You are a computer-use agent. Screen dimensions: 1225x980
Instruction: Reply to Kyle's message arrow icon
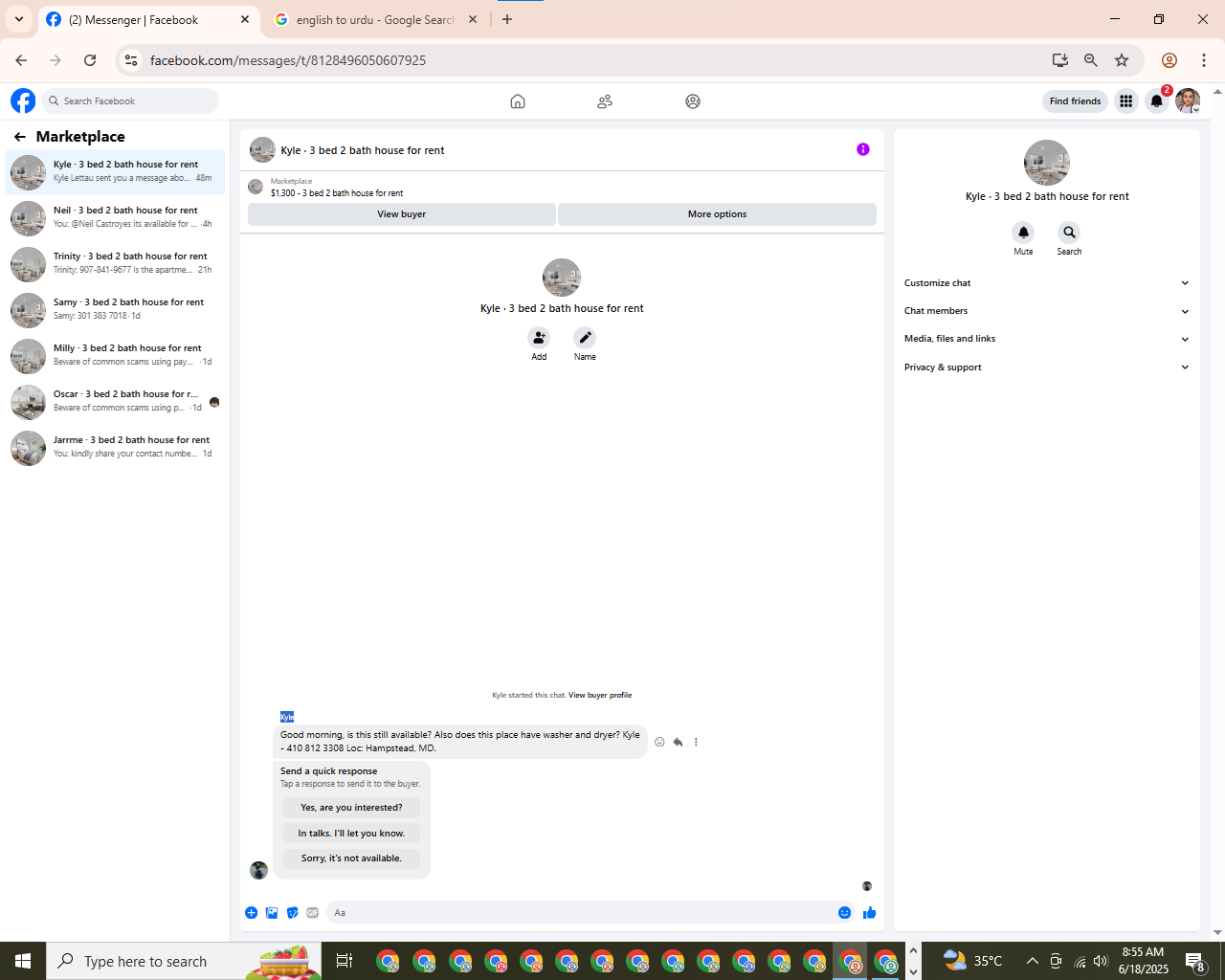pyautogui.click(x=678, y=742)
